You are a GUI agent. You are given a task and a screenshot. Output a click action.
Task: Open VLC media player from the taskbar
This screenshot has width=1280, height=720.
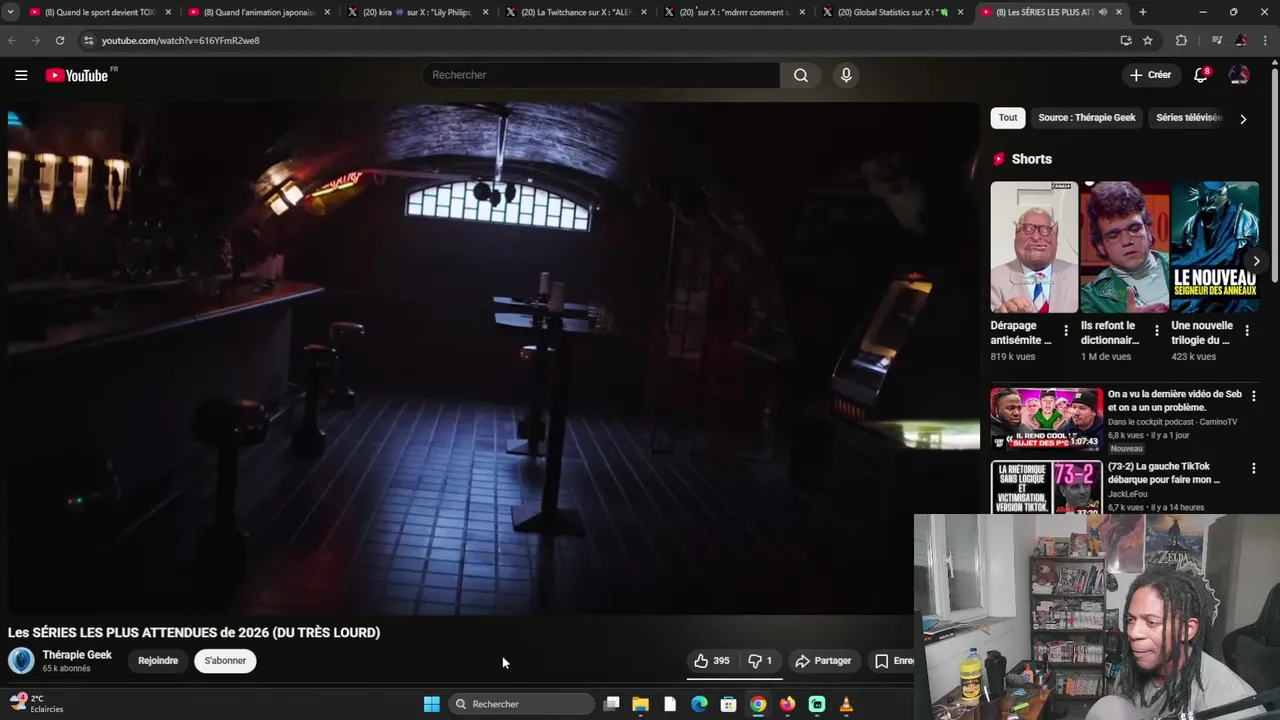(x=846, y=704)
